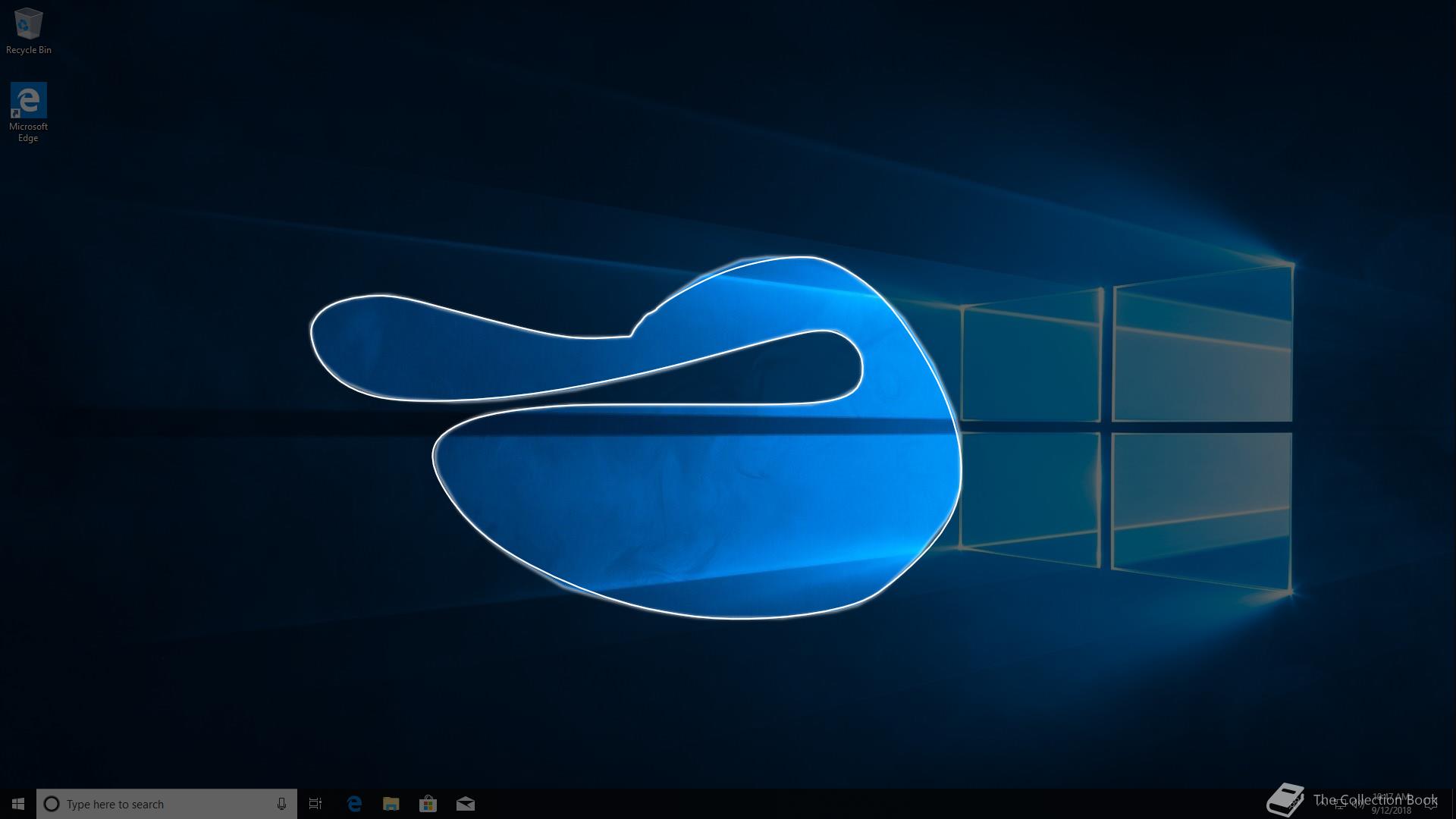Image resolution: width=1456 pixels, height=819 pixels.
Task: Open Microsoft Store from the taskbar
Action: (x=428, y=804)
